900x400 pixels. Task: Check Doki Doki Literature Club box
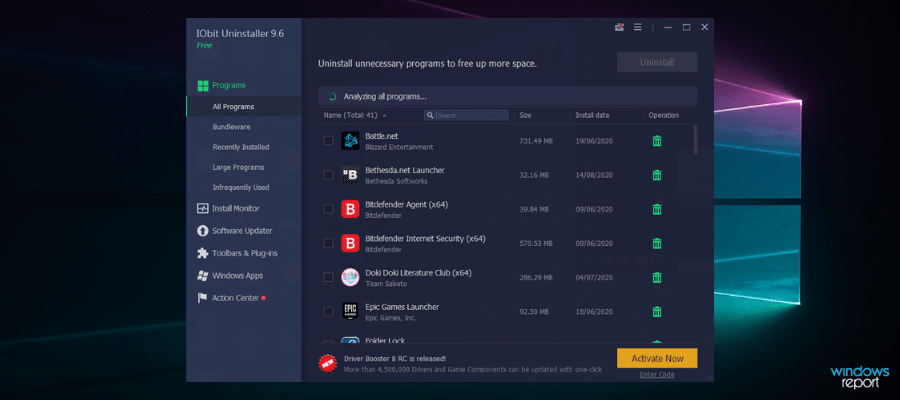click(328, 277)
